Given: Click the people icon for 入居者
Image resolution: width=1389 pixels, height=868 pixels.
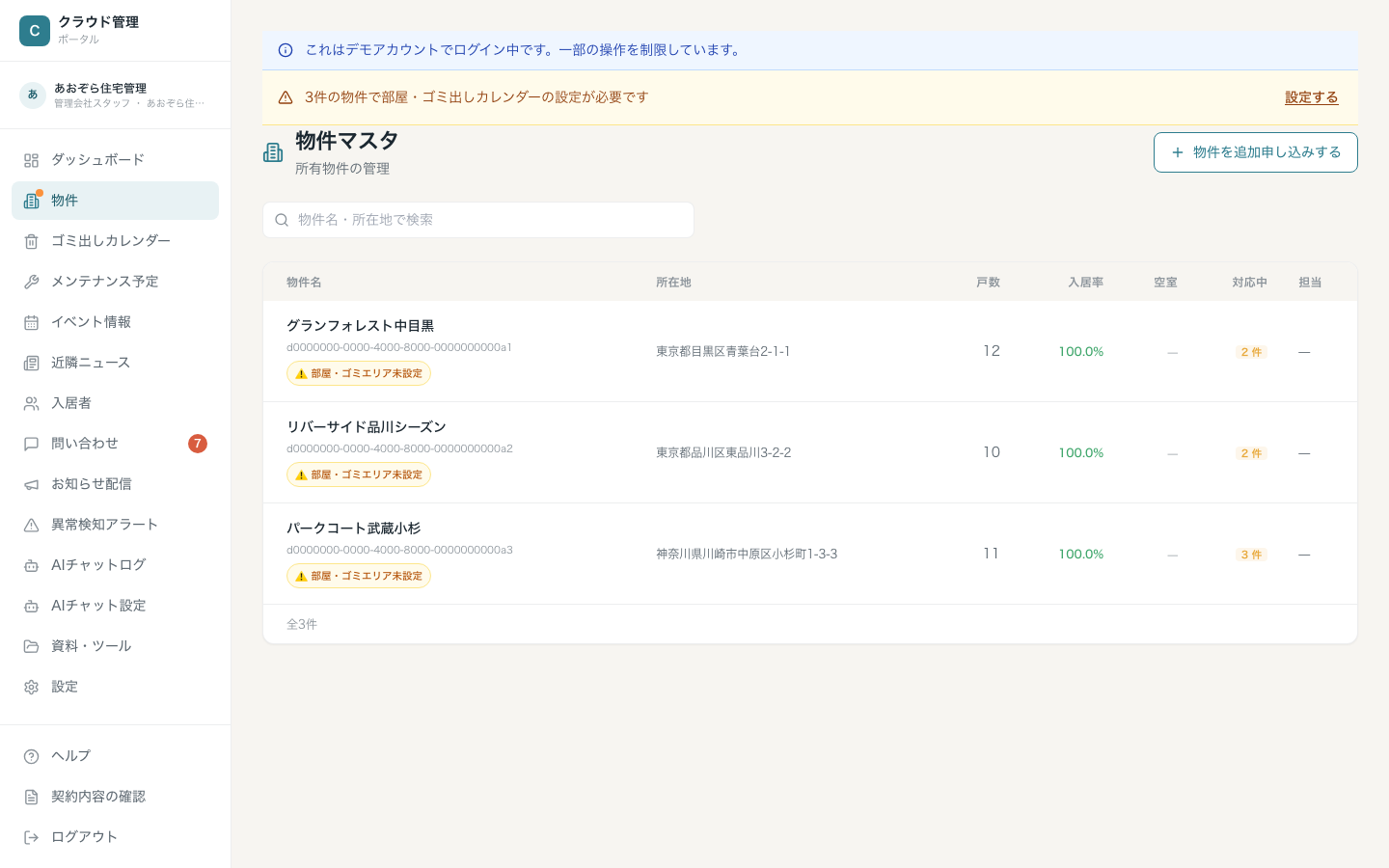Looking at the screenshot, I should [x=31, y=403].
